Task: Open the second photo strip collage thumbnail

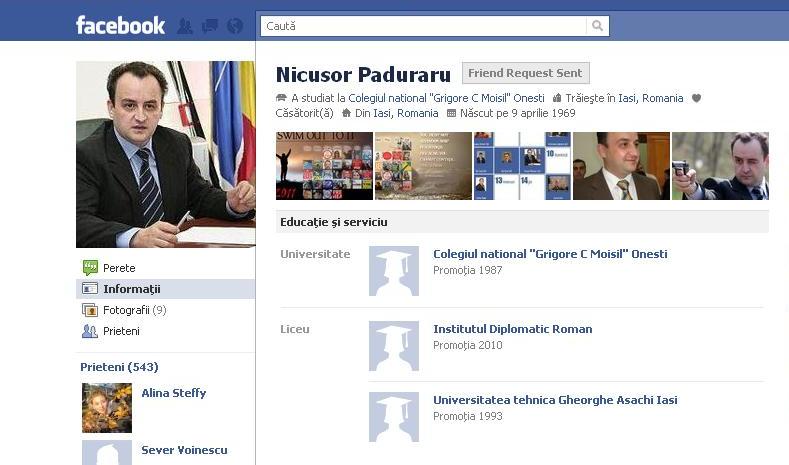Action: click(423, 166)
